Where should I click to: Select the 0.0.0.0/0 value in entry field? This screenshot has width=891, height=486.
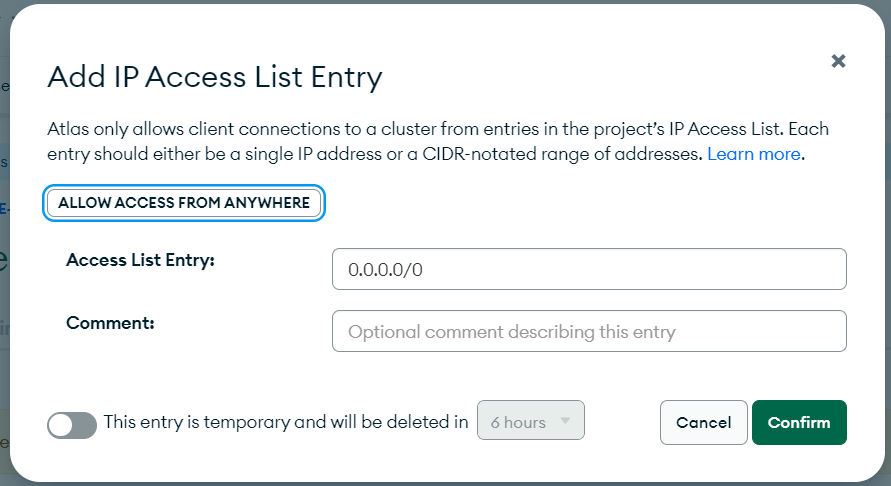click(385, 269)
